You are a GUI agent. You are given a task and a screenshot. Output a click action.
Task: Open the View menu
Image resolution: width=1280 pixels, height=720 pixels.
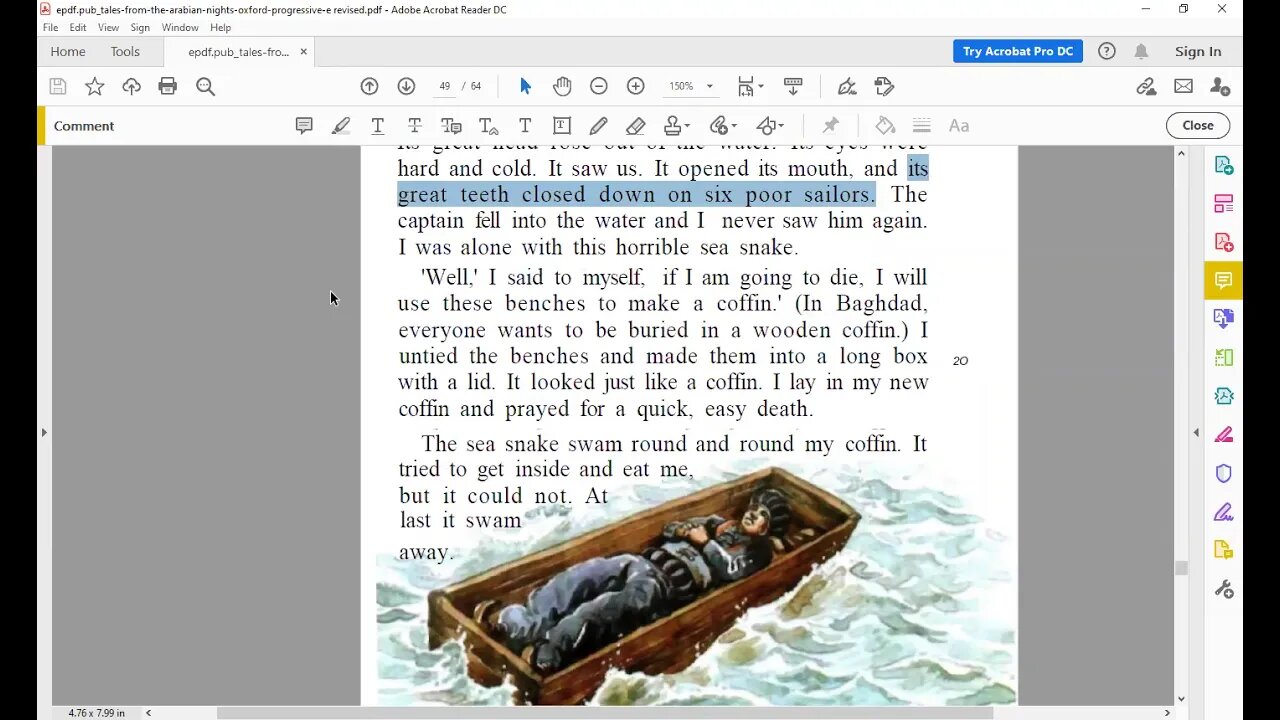[x=108, y=28]
